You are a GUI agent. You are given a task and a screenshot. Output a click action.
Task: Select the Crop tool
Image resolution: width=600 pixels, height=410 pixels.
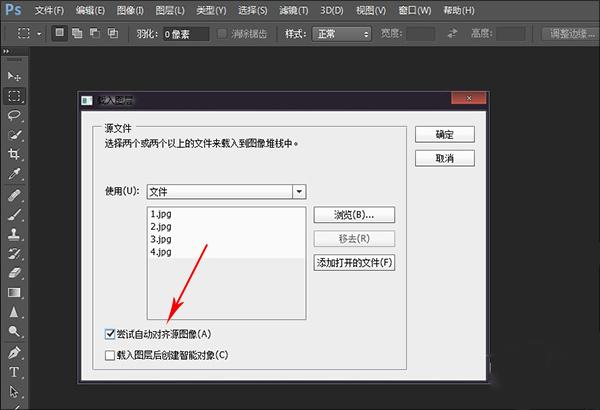(x=14, y=154)
